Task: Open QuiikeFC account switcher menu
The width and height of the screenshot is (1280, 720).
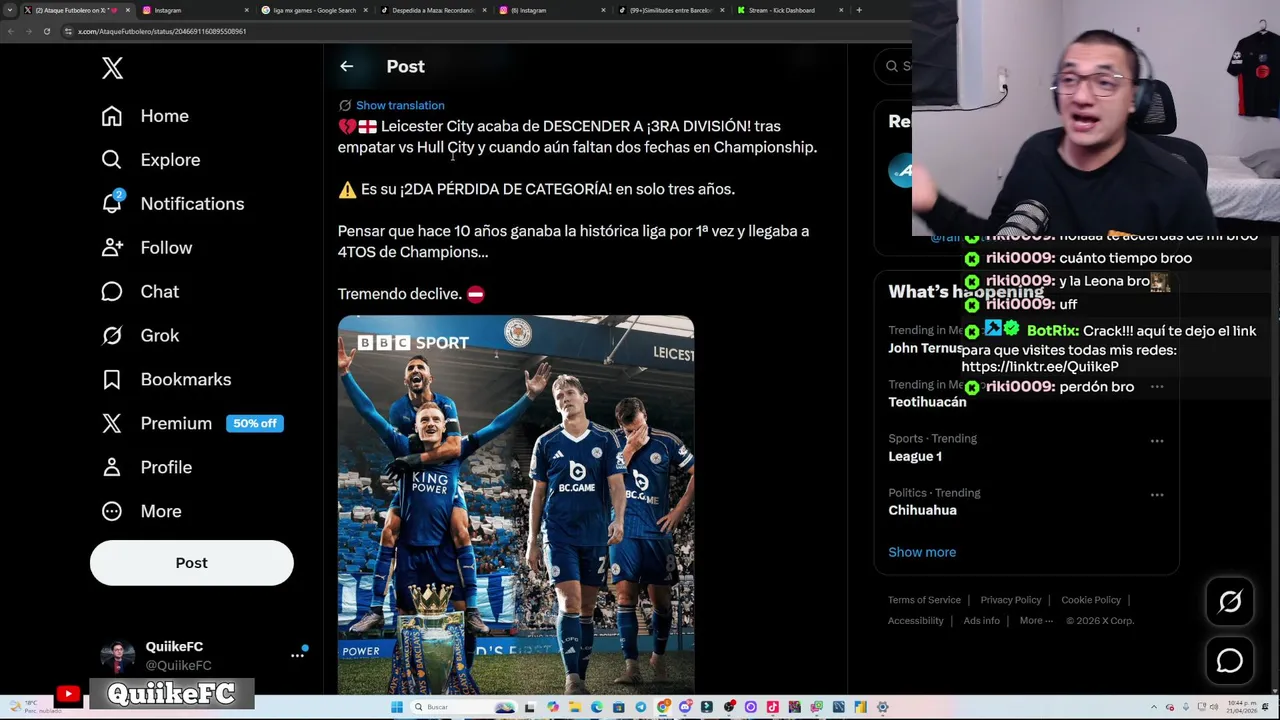Action: [297, 655]
